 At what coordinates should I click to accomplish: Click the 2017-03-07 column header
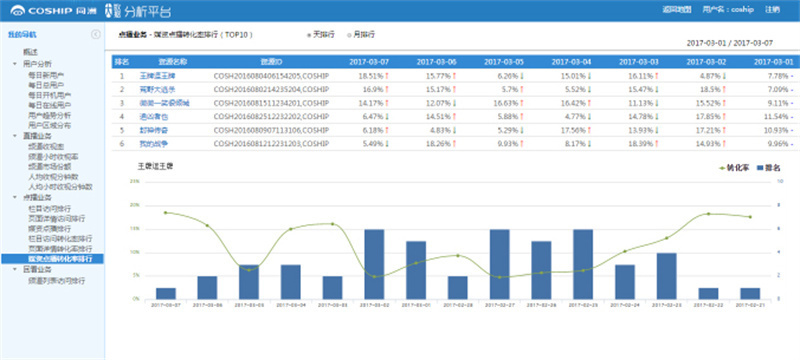tap(369, 62)
